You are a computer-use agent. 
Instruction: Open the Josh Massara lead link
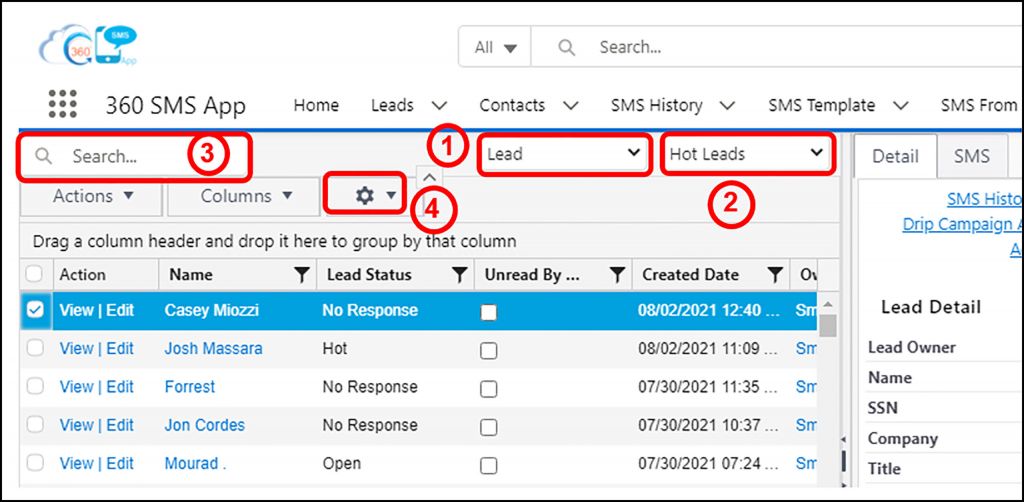click(x=213, y=349)
